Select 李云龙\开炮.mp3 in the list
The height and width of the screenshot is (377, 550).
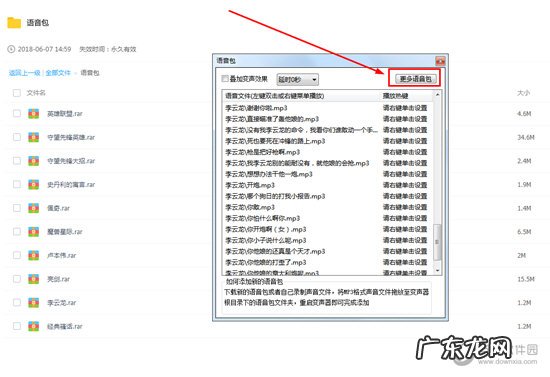coord(250,185)
